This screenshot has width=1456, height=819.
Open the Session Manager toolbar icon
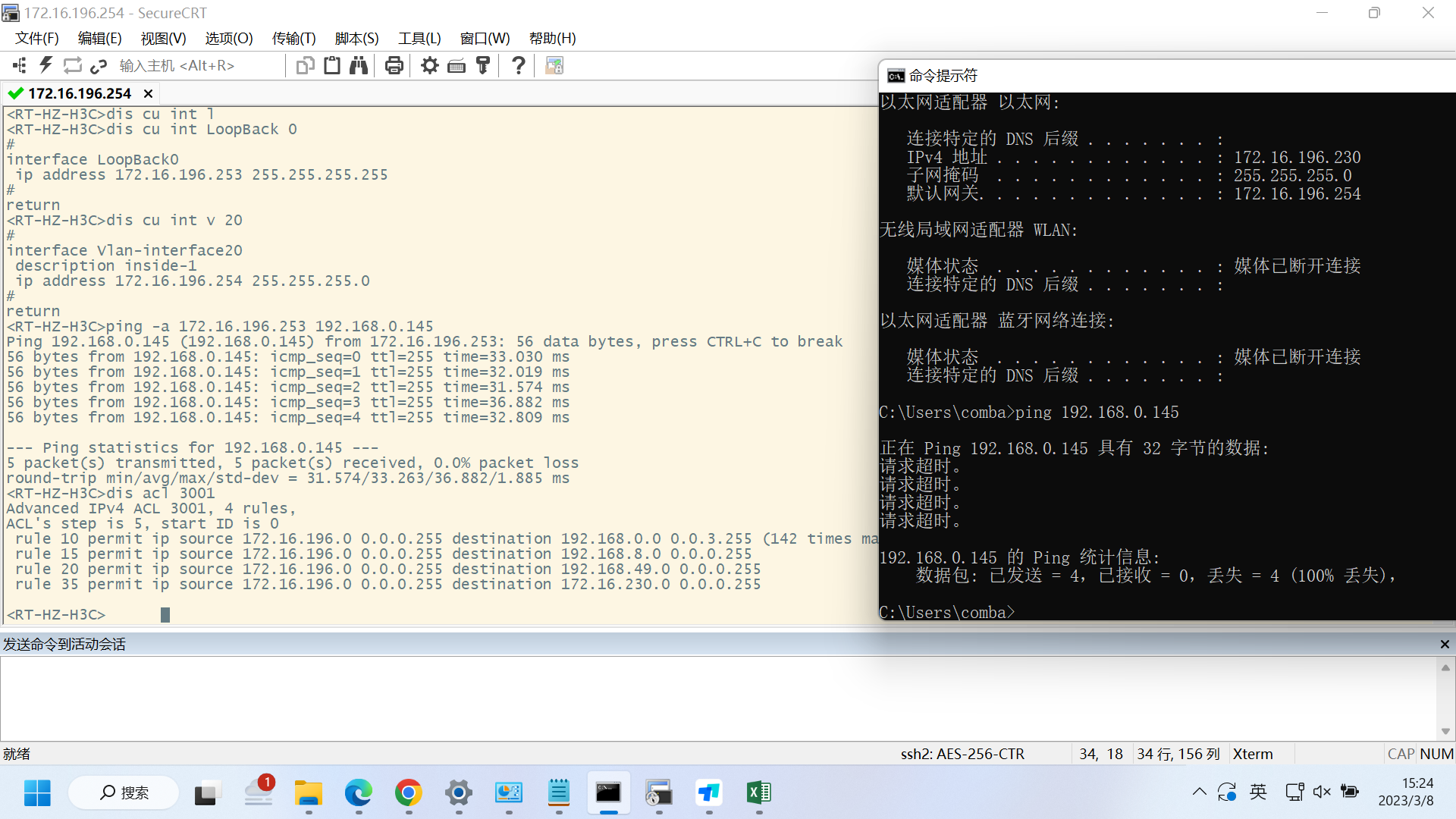pos(20,66)
